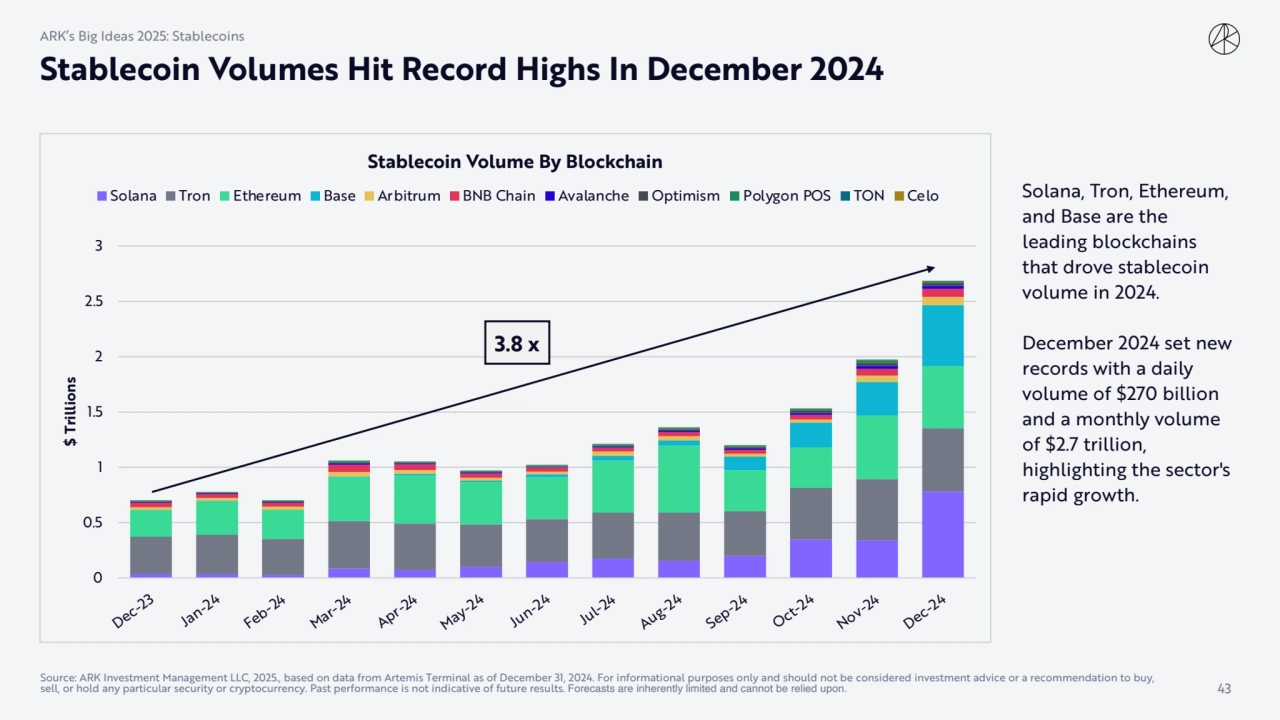Click the gray Tron segment of Dec-23 bar
Screen dimensions: 1280x720
pos(151,555)
